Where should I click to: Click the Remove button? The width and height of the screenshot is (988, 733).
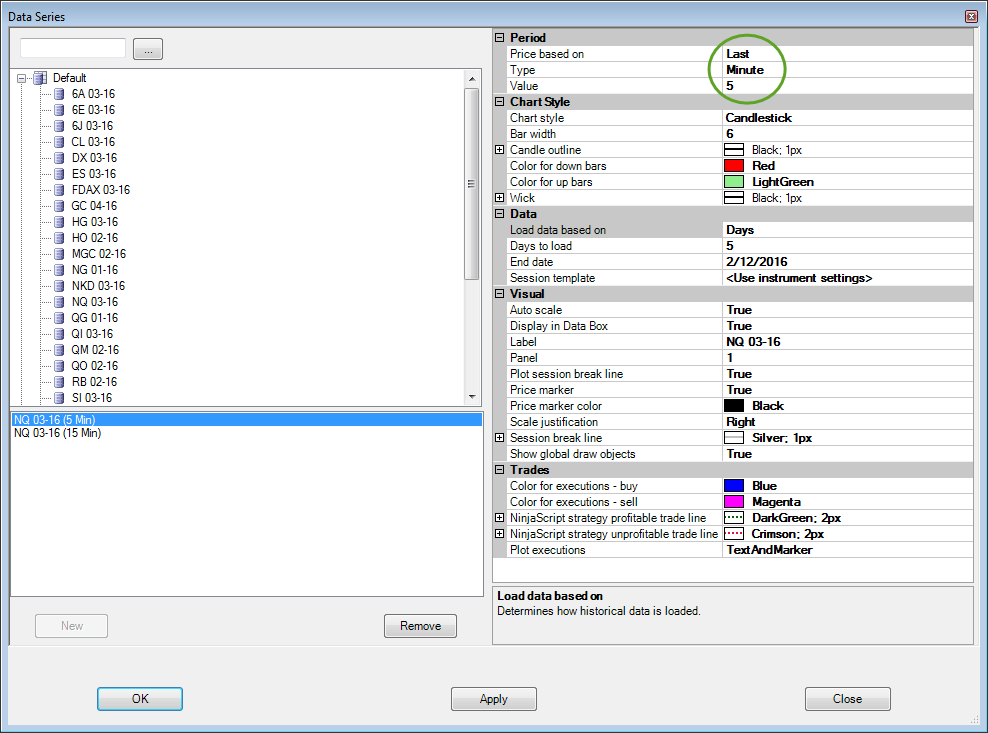pyautogui.click(x=420, y=626)
